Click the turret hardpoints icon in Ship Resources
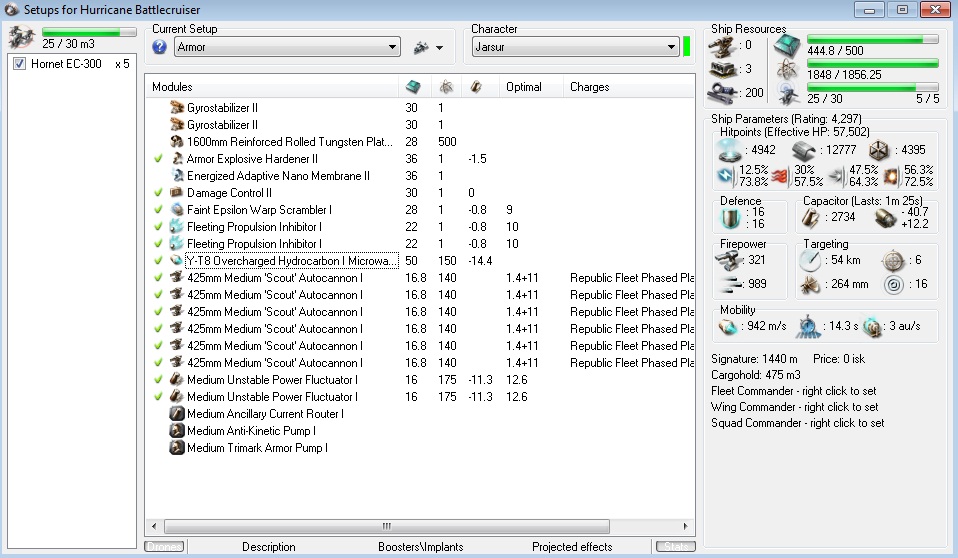 coord(722,46)
